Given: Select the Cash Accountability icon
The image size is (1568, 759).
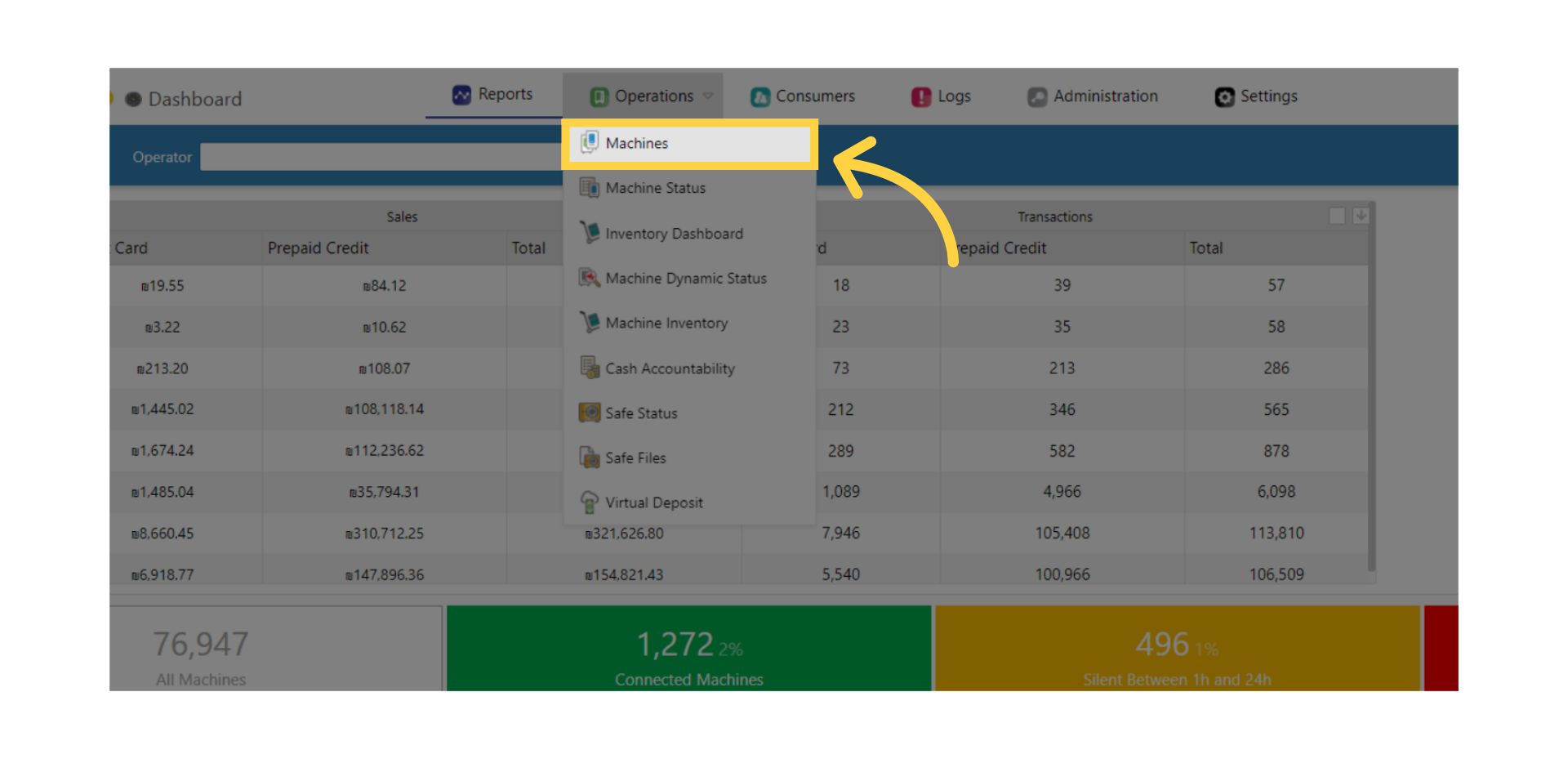Looking at the screenshot, I should pyautogui.click(x=589, y=368).
